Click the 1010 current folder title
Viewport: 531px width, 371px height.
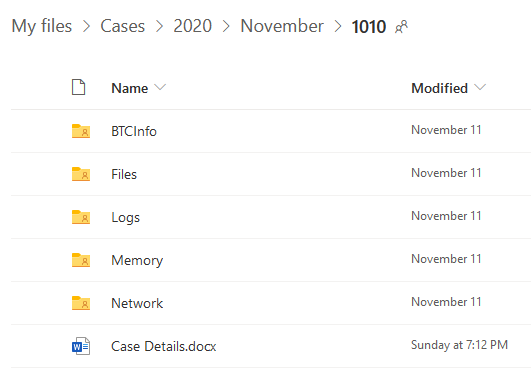point(369,27)
